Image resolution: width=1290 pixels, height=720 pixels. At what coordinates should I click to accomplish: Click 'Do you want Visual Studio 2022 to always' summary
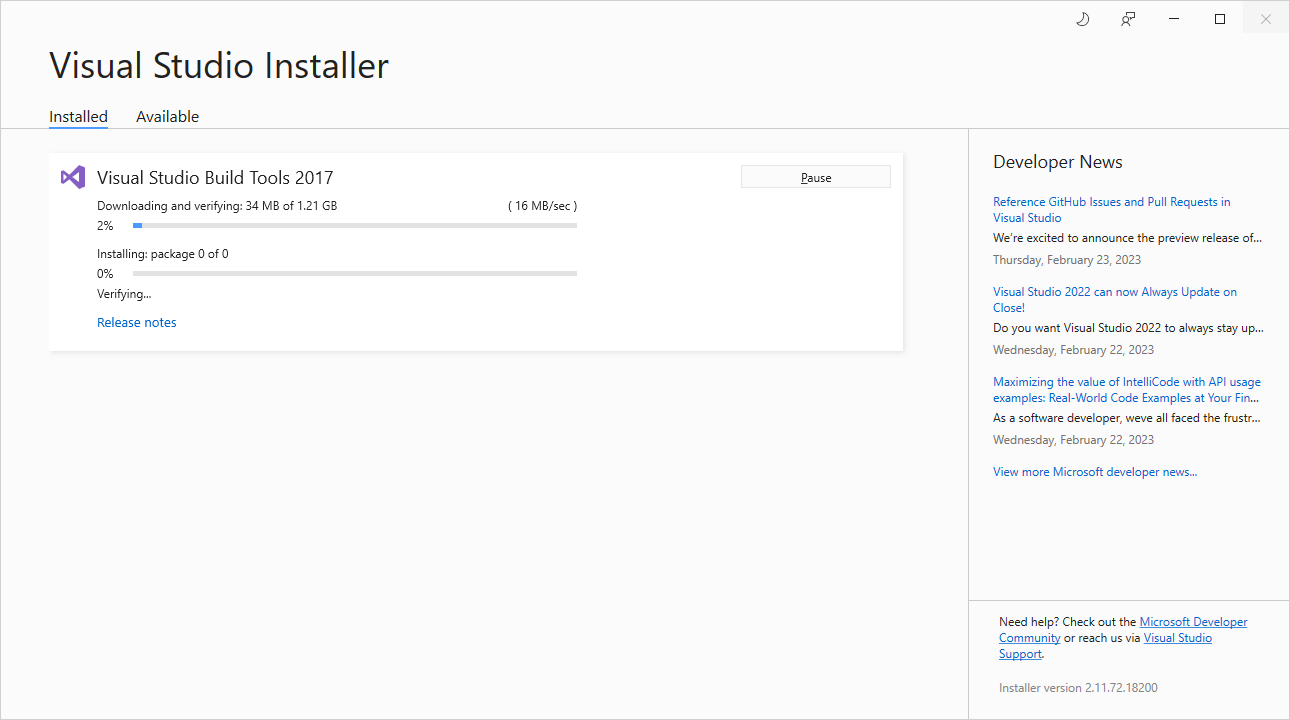[x=1128, y=328]
